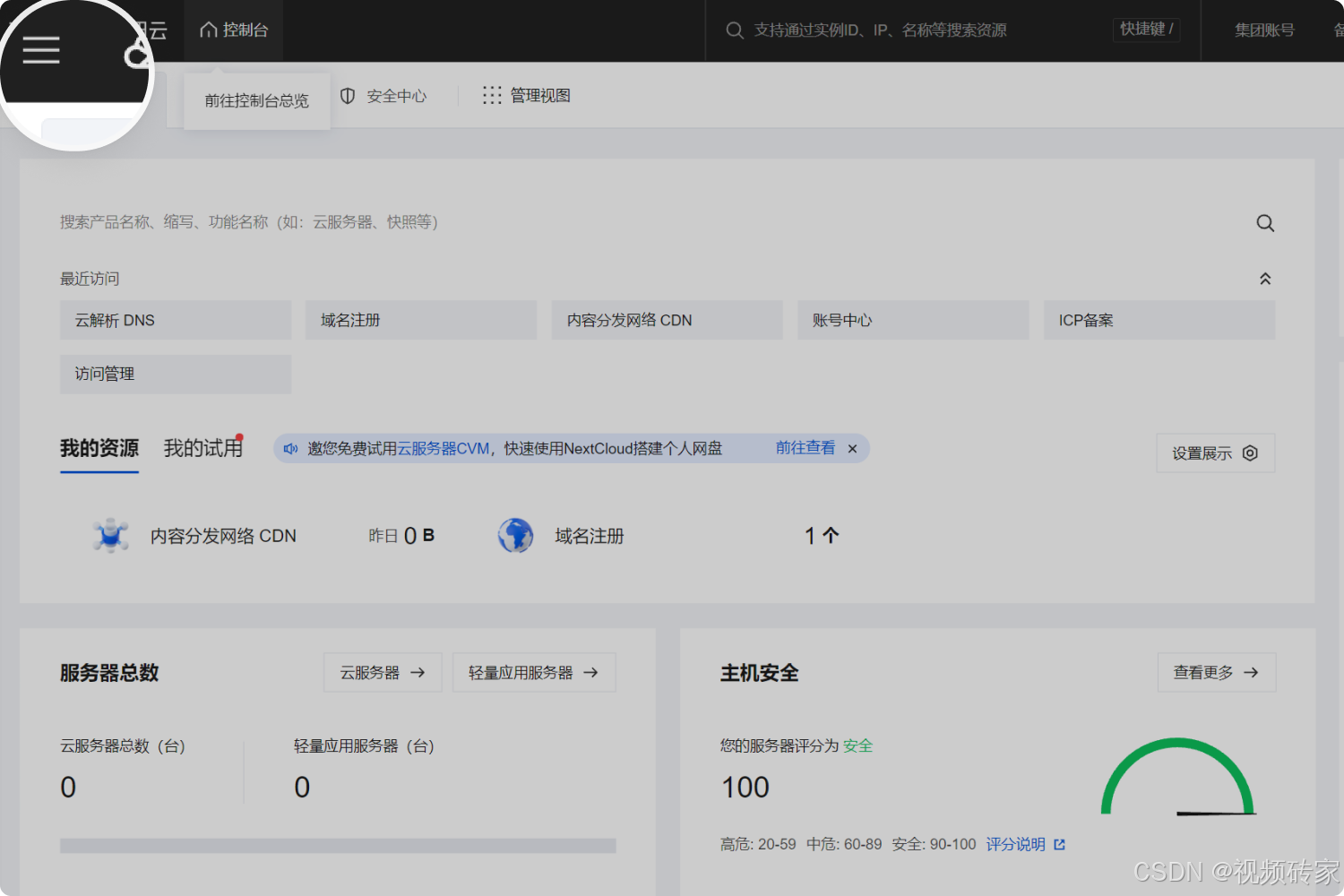Click the security score 100
The width and height of the screenshot is (1344, 896).
click(745, 788)
